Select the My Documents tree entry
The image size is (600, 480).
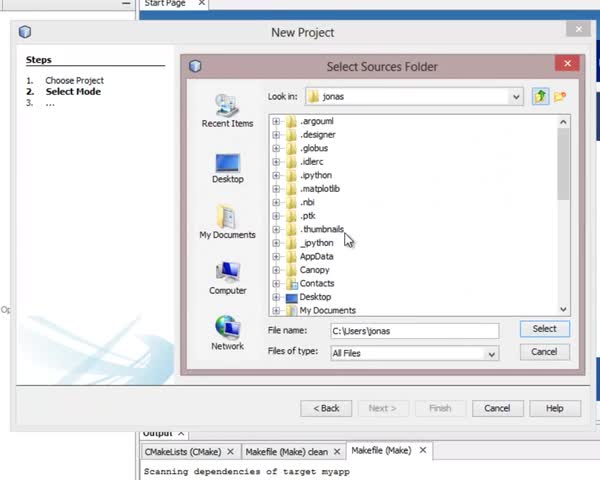[x=328, y=310]
